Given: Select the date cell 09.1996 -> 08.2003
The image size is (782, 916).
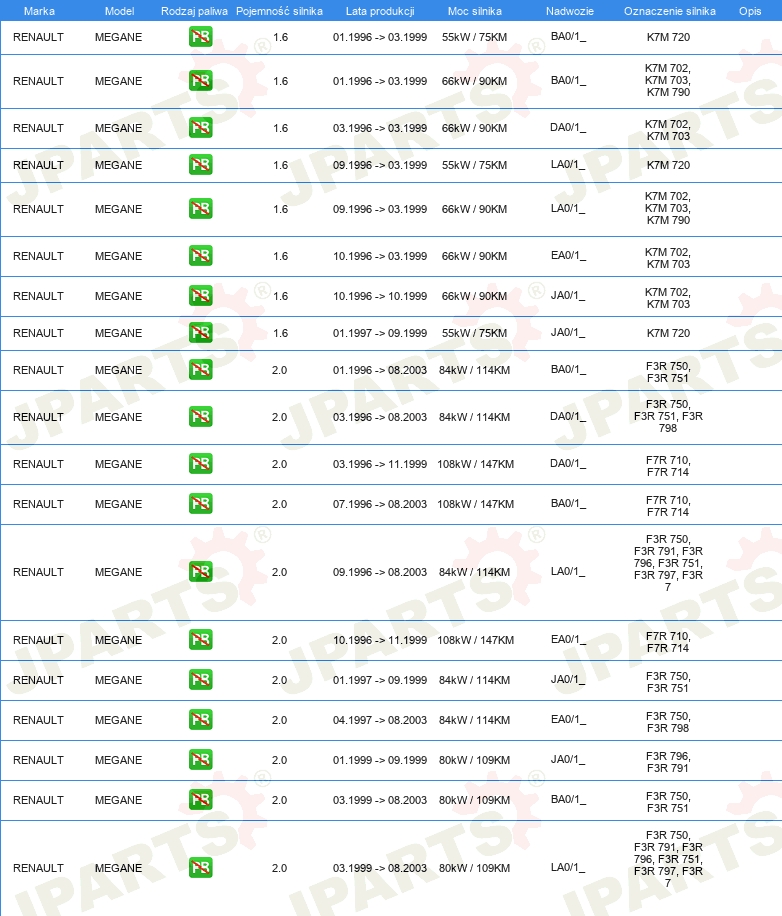Looking at the screenshot, I should point(380,572).
